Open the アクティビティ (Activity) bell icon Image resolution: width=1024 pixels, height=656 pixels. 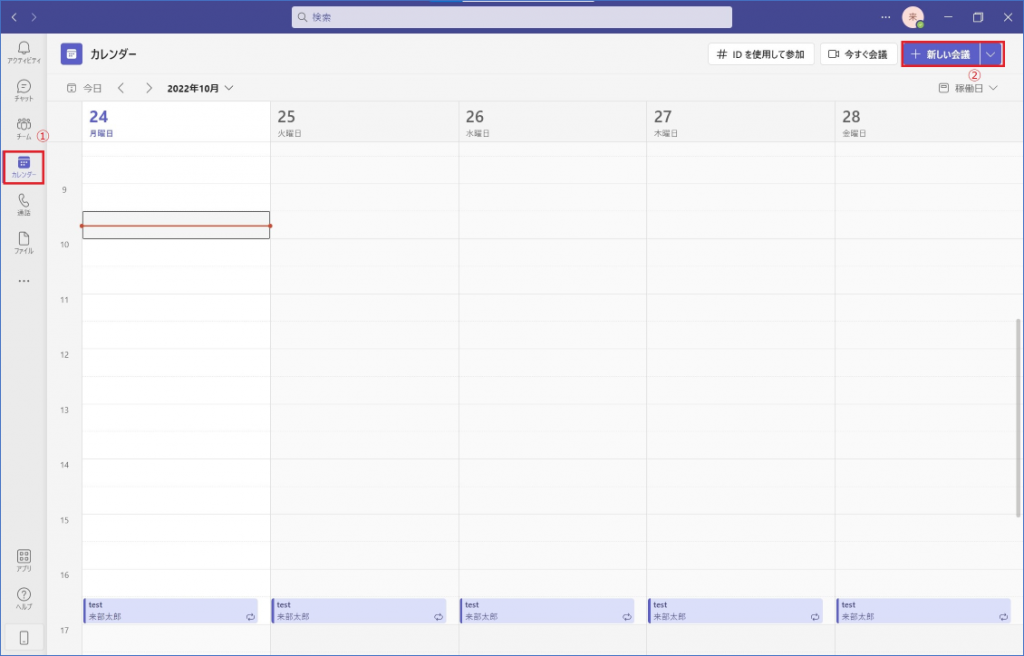(x=24, y=51)
